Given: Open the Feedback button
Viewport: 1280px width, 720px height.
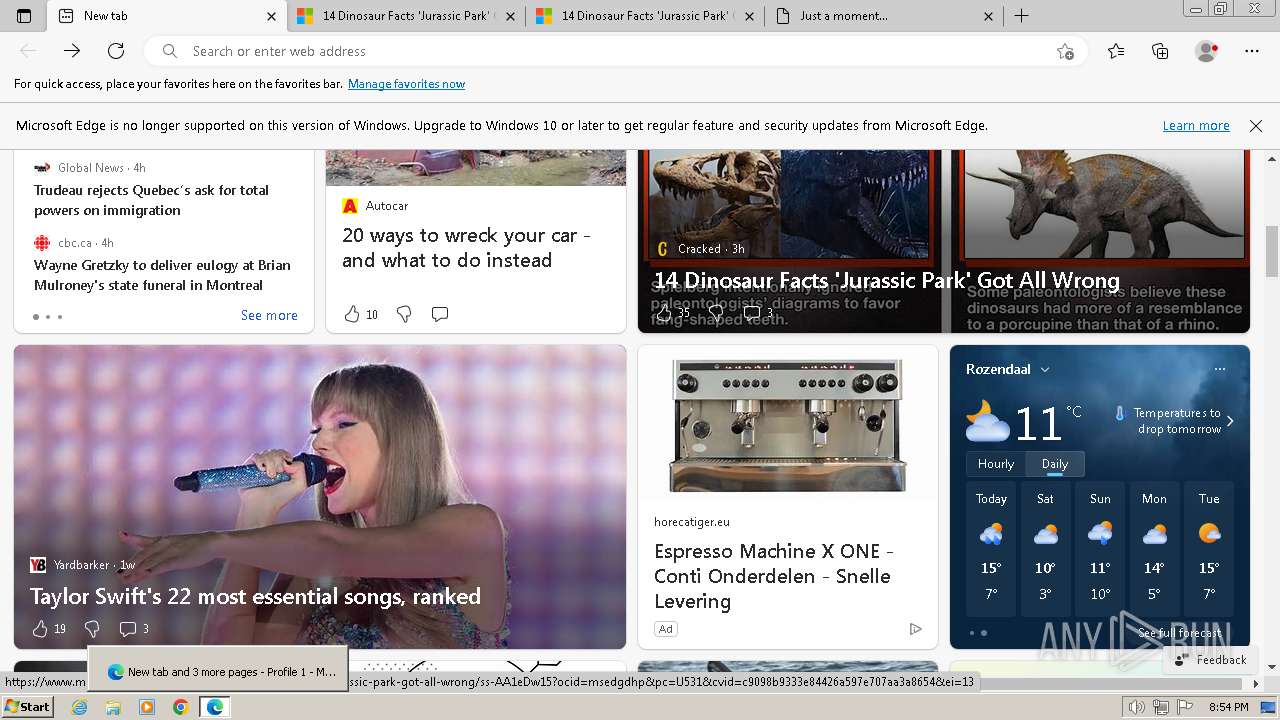Looking at the screenshot, I should click(1211, 660).
